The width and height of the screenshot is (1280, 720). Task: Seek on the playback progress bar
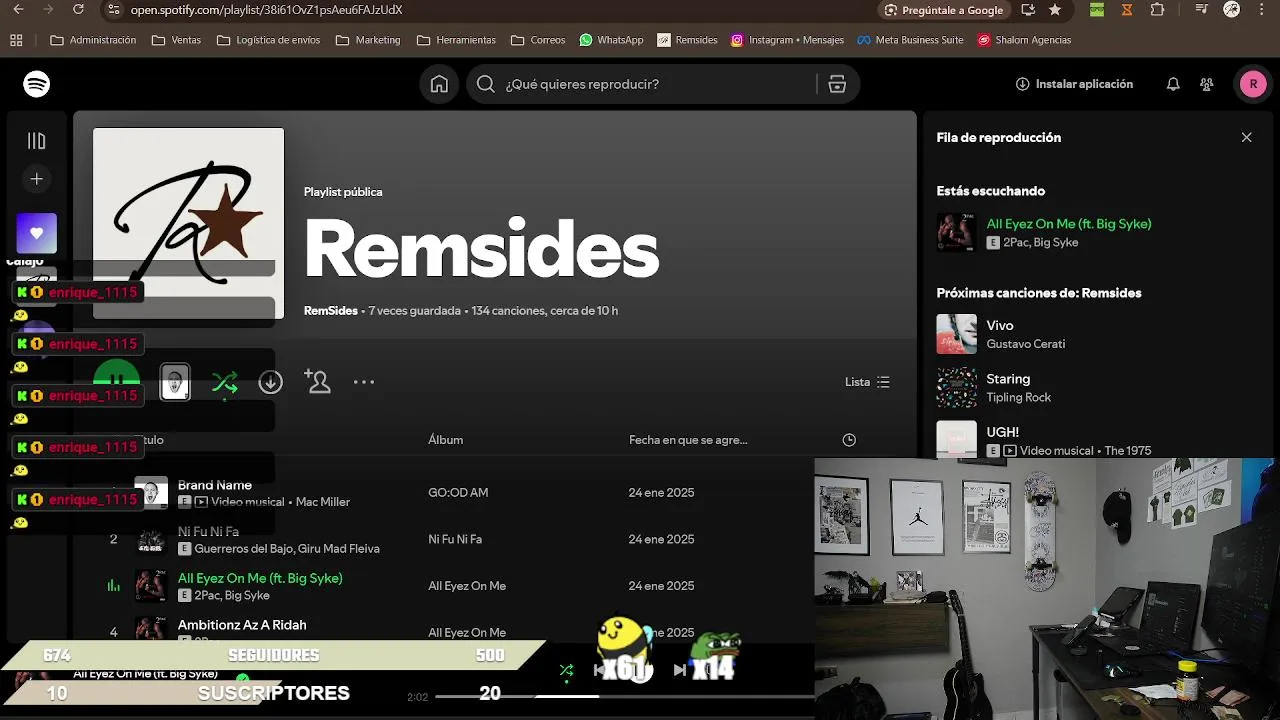(x=625, y=696)
